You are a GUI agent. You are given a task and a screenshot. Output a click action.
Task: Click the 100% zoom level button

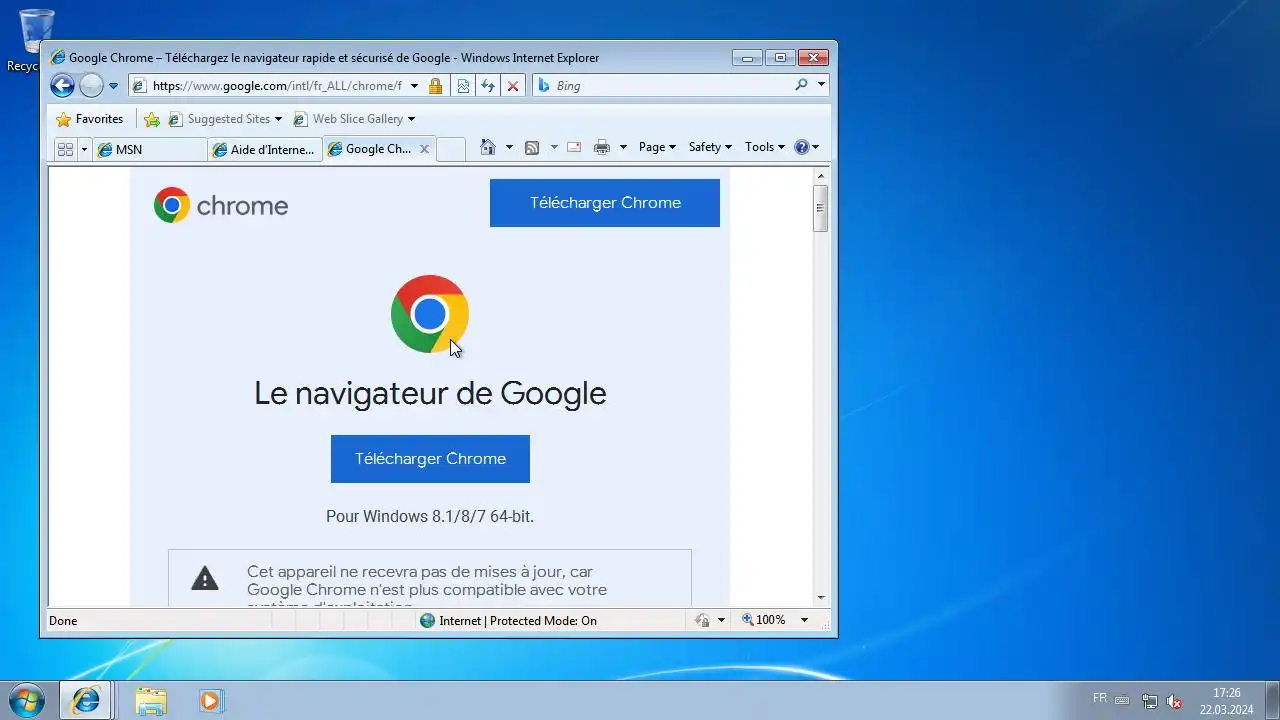click(x=764, y=620)
